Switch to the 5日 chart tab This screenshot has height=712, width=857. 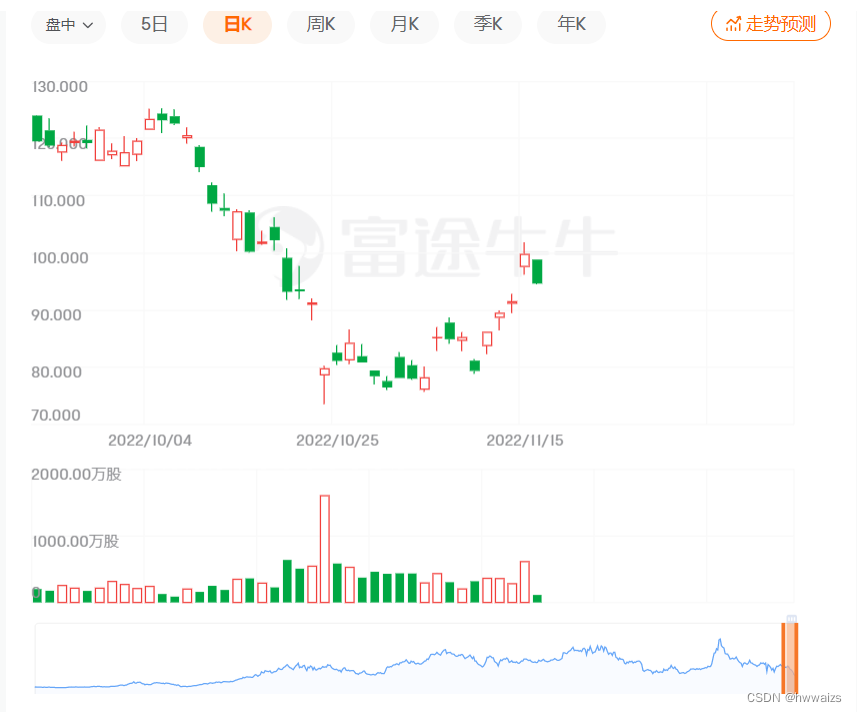[154, 25]
